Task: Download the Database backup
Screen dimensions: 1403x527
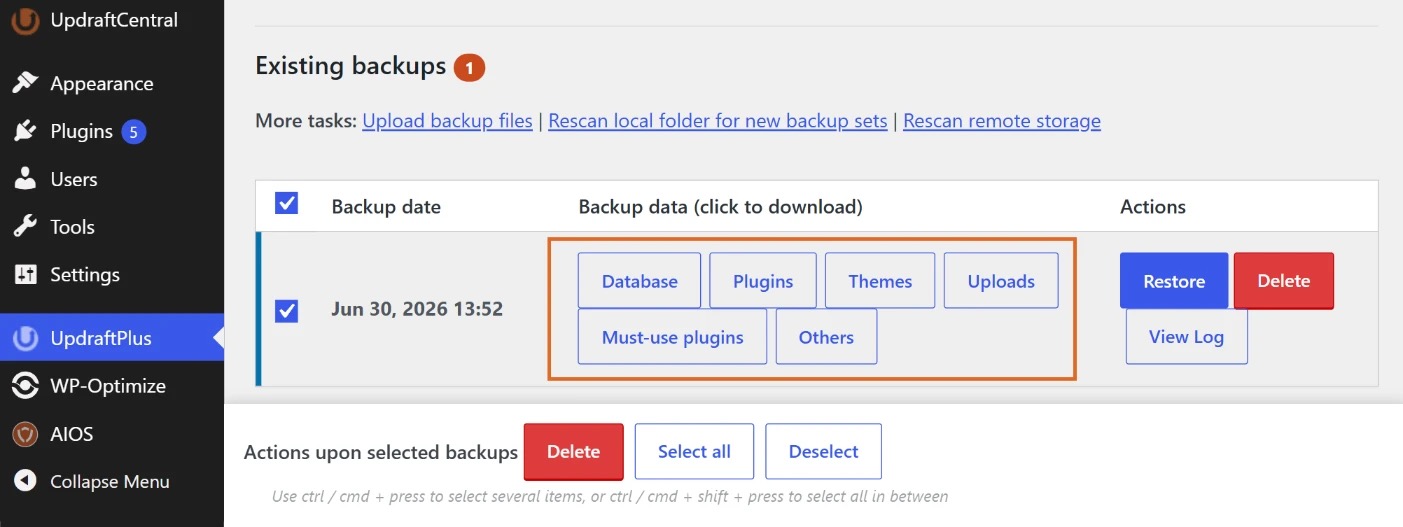Action: coord(640,281)
